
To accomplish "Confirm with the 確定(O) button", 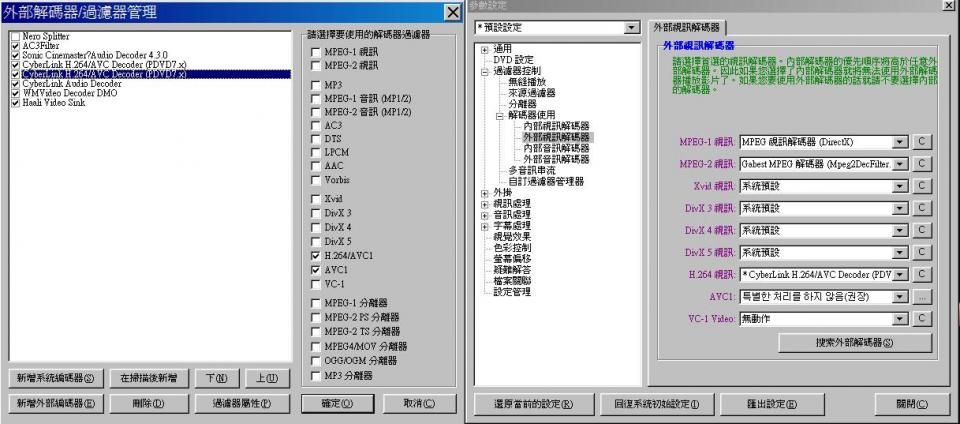I will point(338,403).
